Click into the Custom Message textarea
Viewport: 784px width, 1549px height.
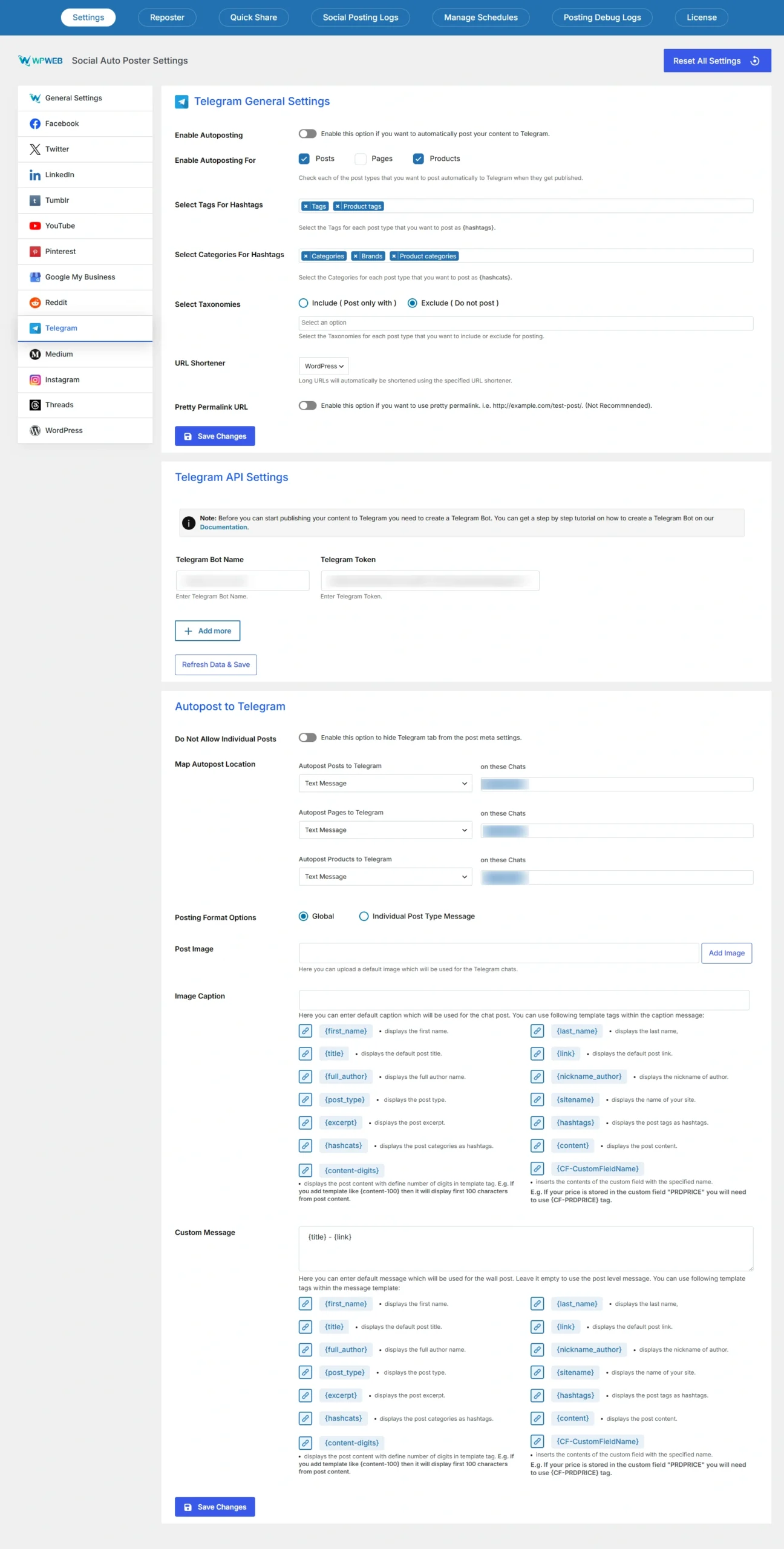click(526, 1249)
